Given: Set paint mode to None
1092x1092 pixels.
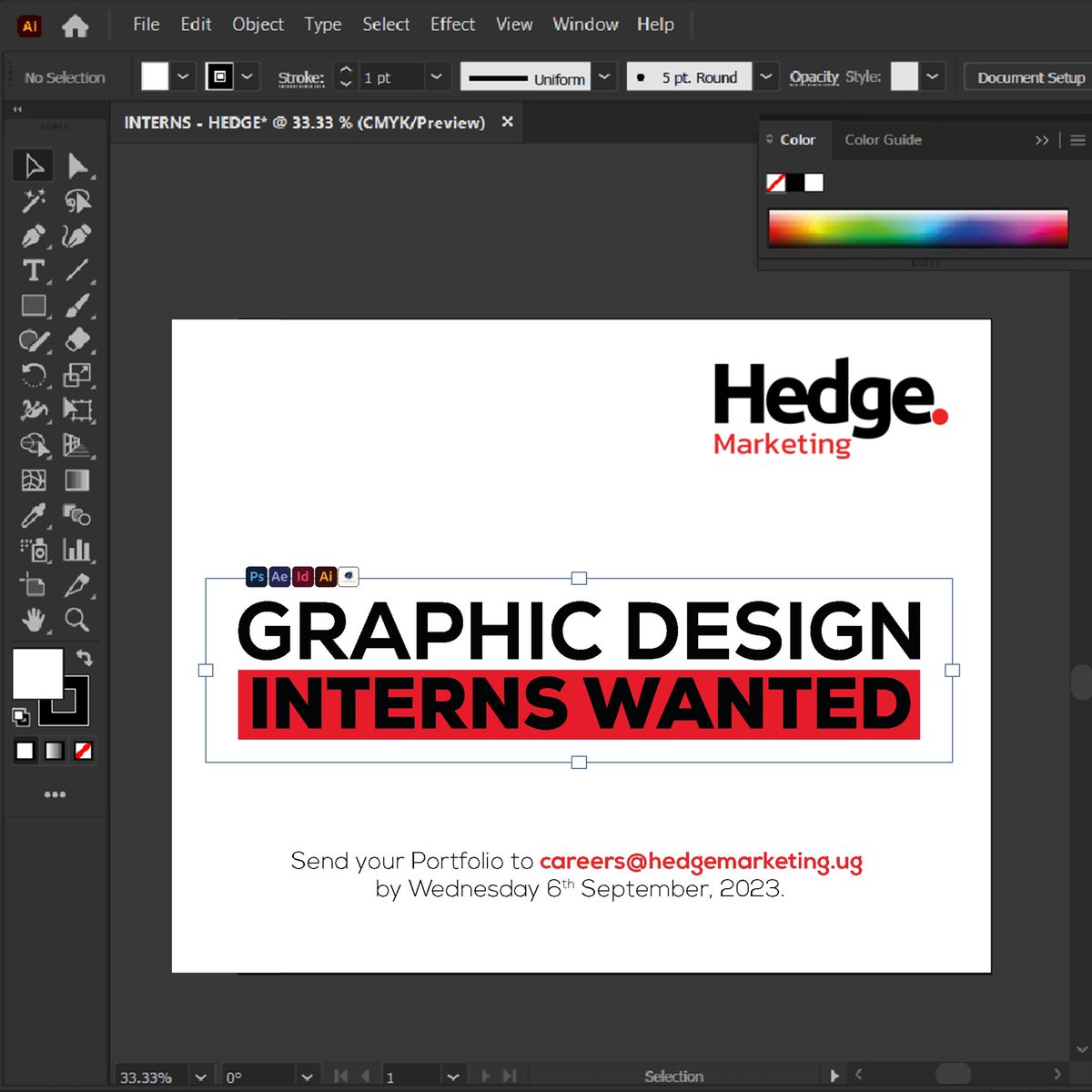Looking at the screenshot, I should pos(83,751).
